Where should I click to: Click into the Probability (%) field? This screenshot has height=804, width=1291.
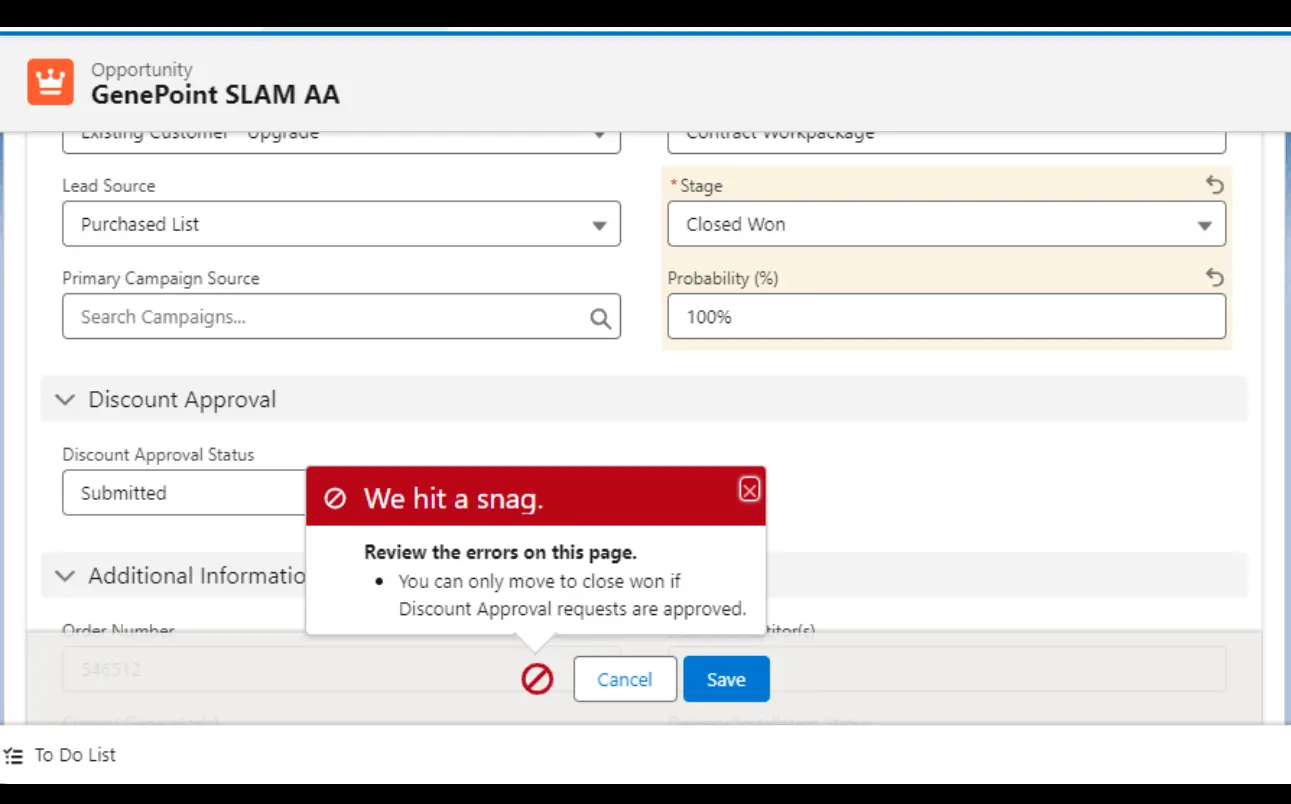[945, 318]
